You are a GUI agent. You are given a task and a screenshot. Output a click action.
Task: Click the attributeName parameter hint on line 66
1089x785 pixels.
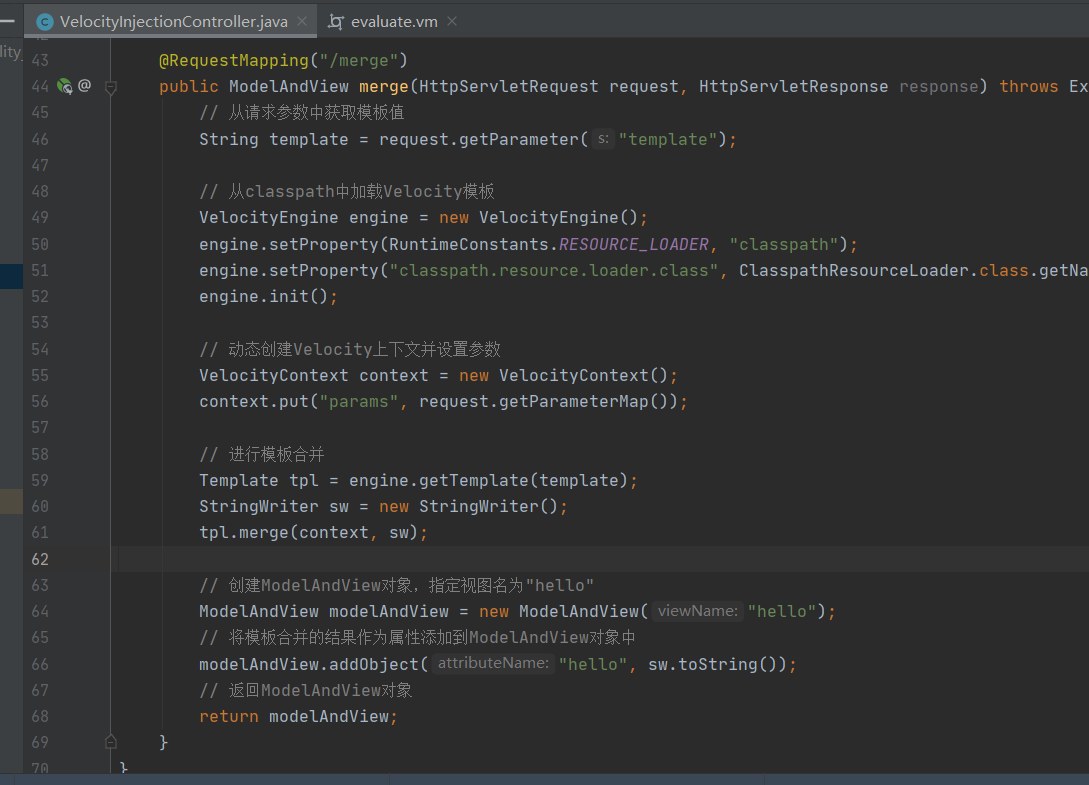click(492, 663)
